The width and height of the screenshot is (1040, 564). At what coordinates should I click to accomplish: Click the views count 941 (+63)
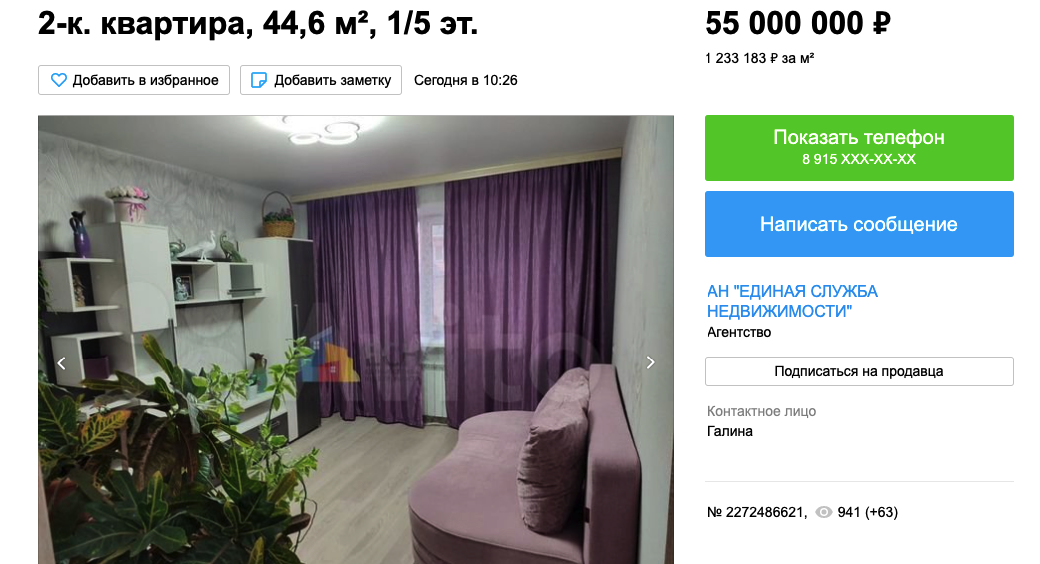tap(868, 512)
